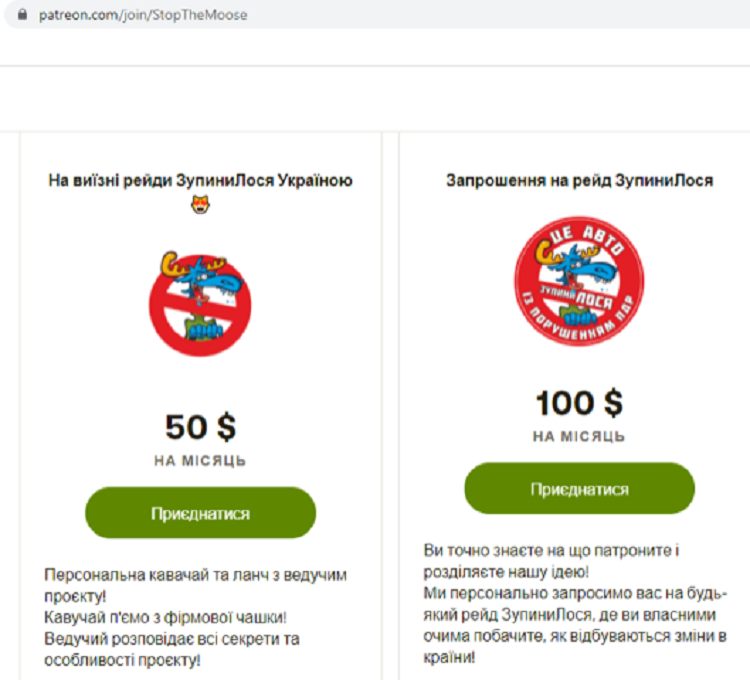Click the title "На виїзні рейди ЗупиниЛося Україною"
Viewport: 750px width, 680px height.
(200, 181)
